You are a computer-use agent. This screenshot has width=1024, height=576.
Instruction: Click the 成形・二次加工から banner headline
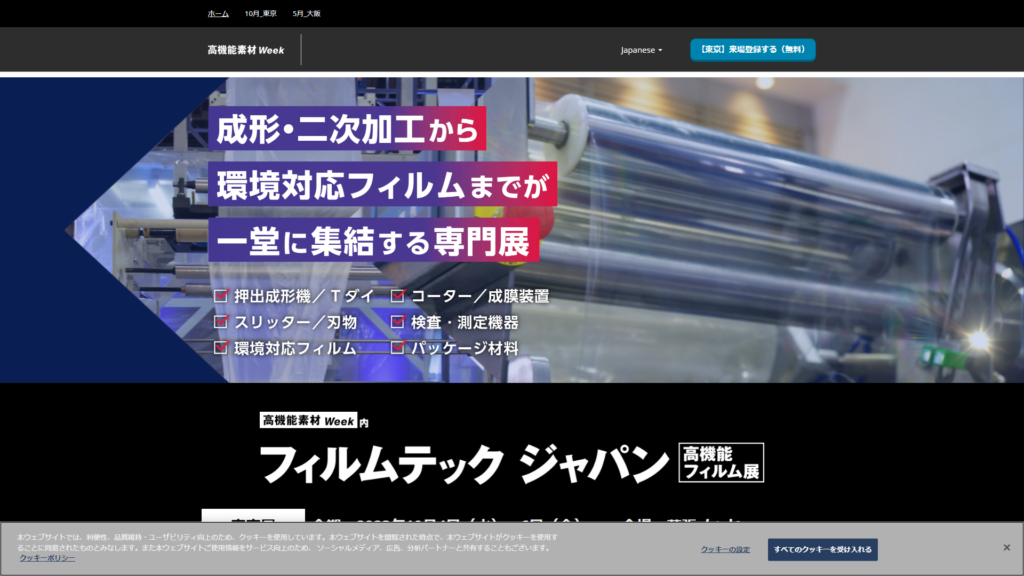tap(347, 129)
